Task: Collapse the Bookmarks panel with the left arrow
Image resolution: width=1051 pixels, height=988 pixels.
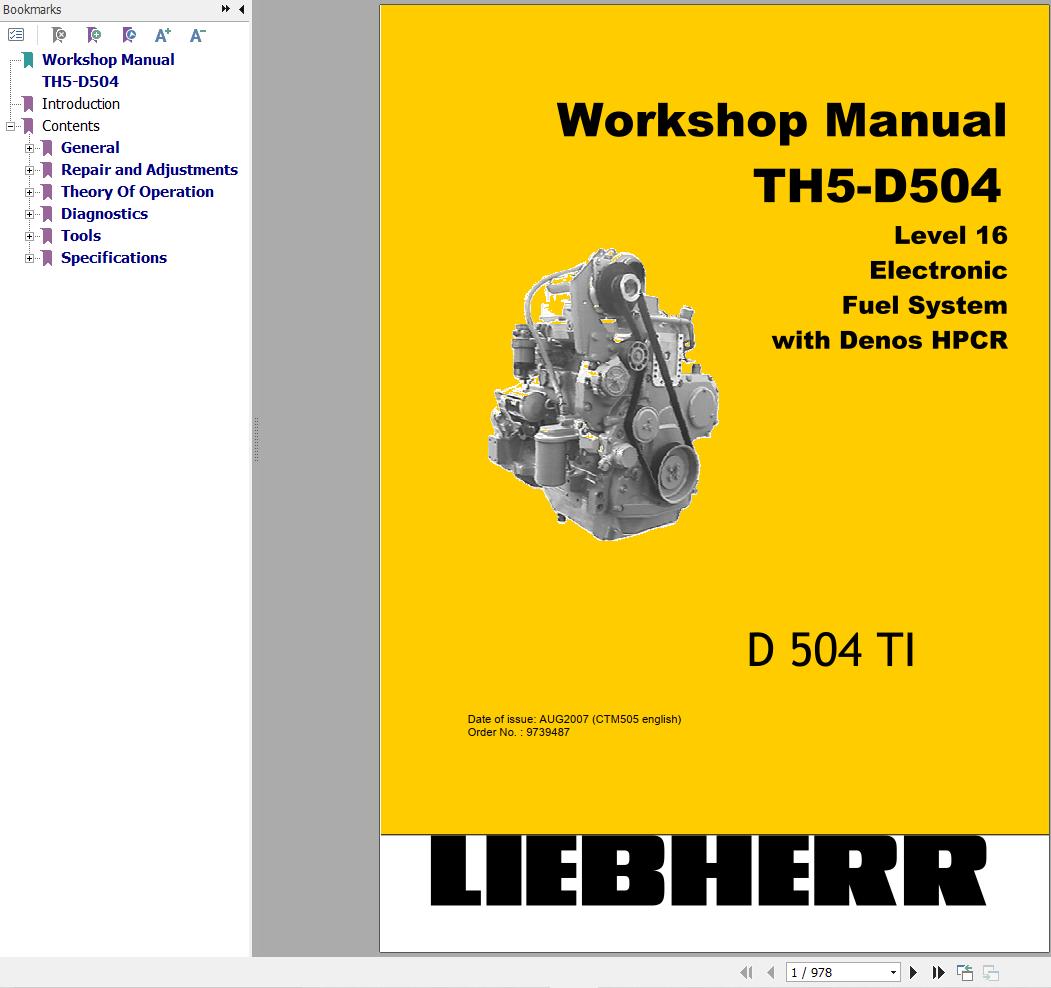Action: (241, 9)
